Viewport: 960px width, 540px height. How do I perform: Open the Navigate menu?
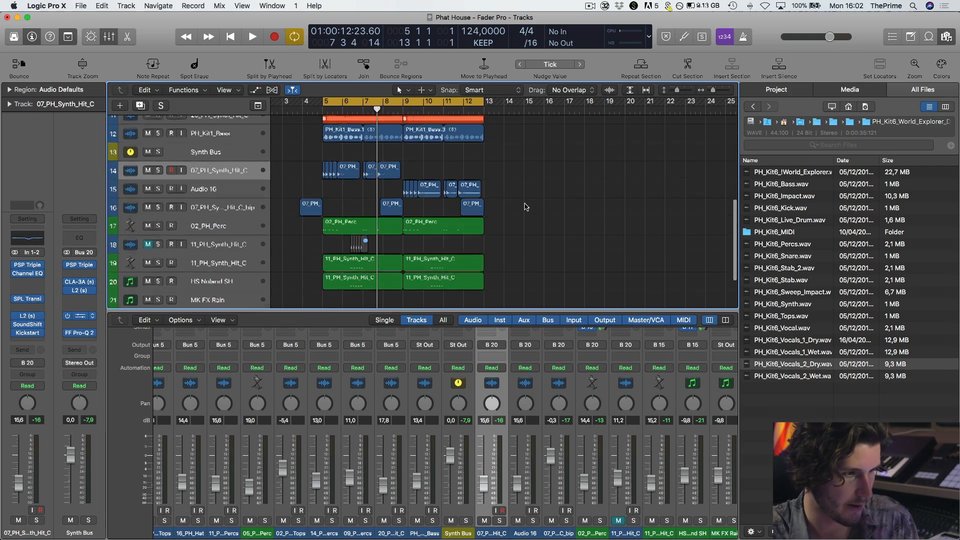(x=158, y=6)
